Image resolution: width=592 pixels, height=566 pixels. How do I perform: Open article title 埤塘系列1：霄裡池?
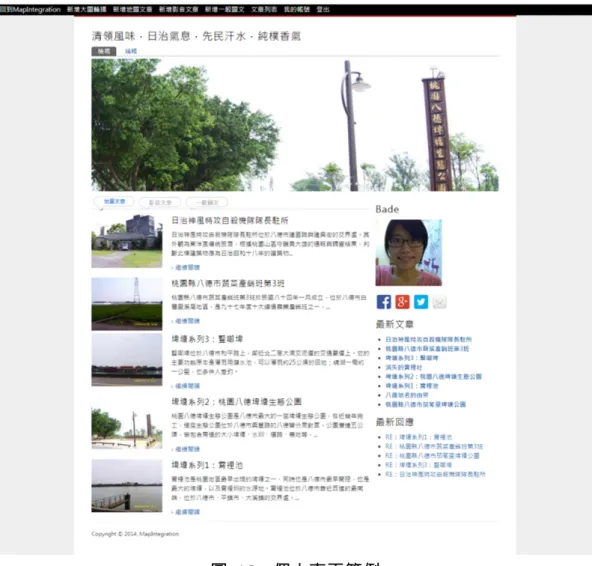pyautogui.click(x=207, y=465)
